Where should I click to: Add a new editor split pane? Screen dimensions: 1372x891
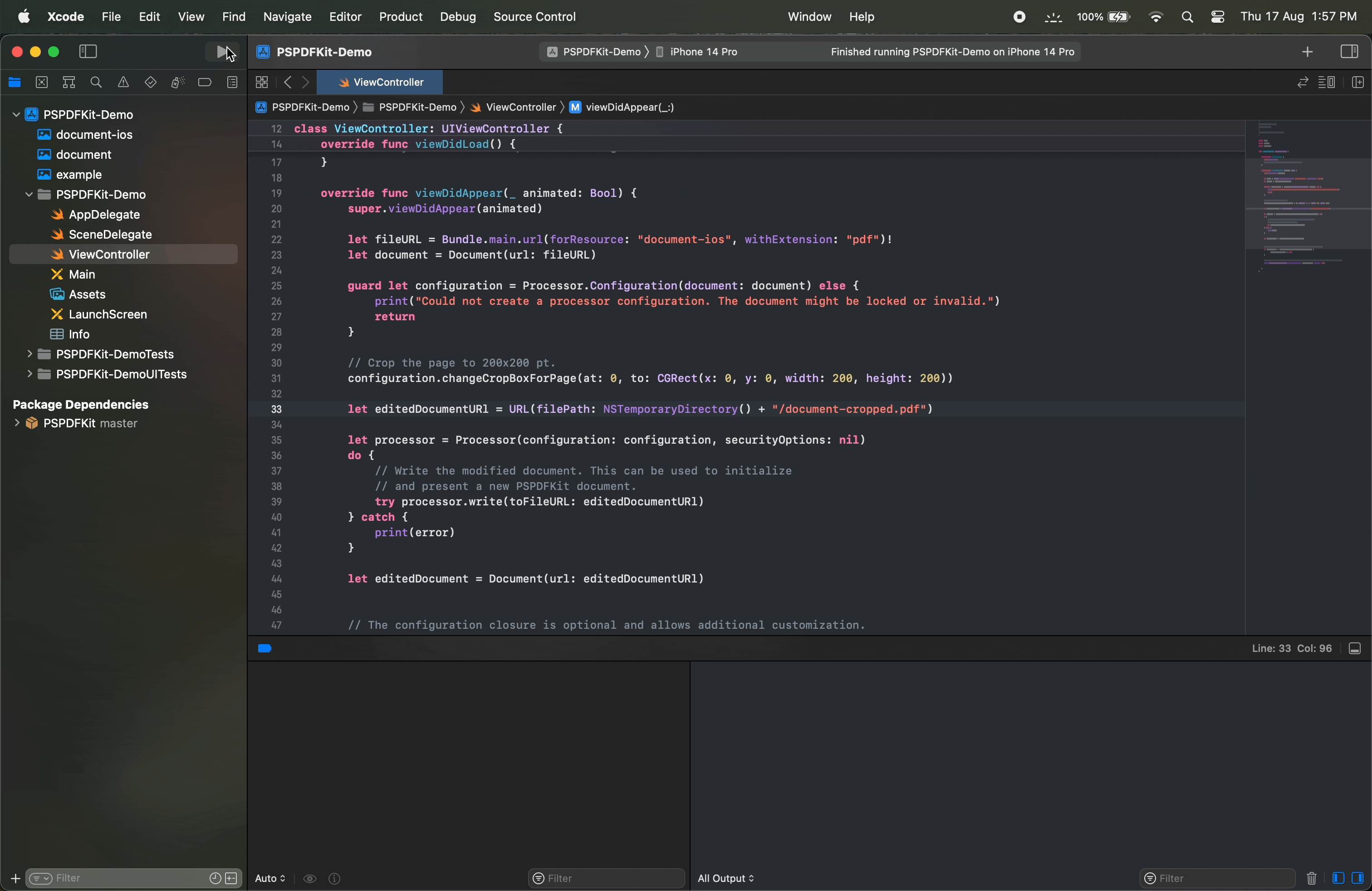[1357, 83]
